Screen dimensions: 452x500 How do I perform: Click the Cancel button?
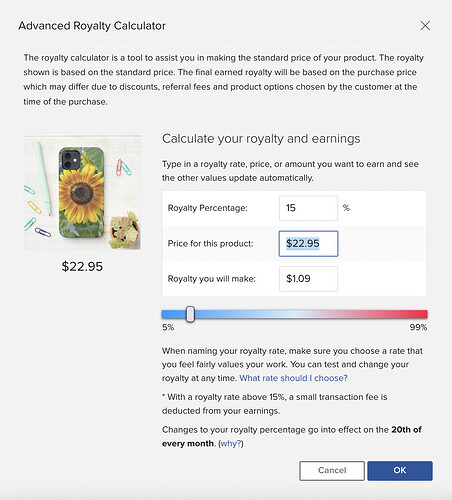332,471
